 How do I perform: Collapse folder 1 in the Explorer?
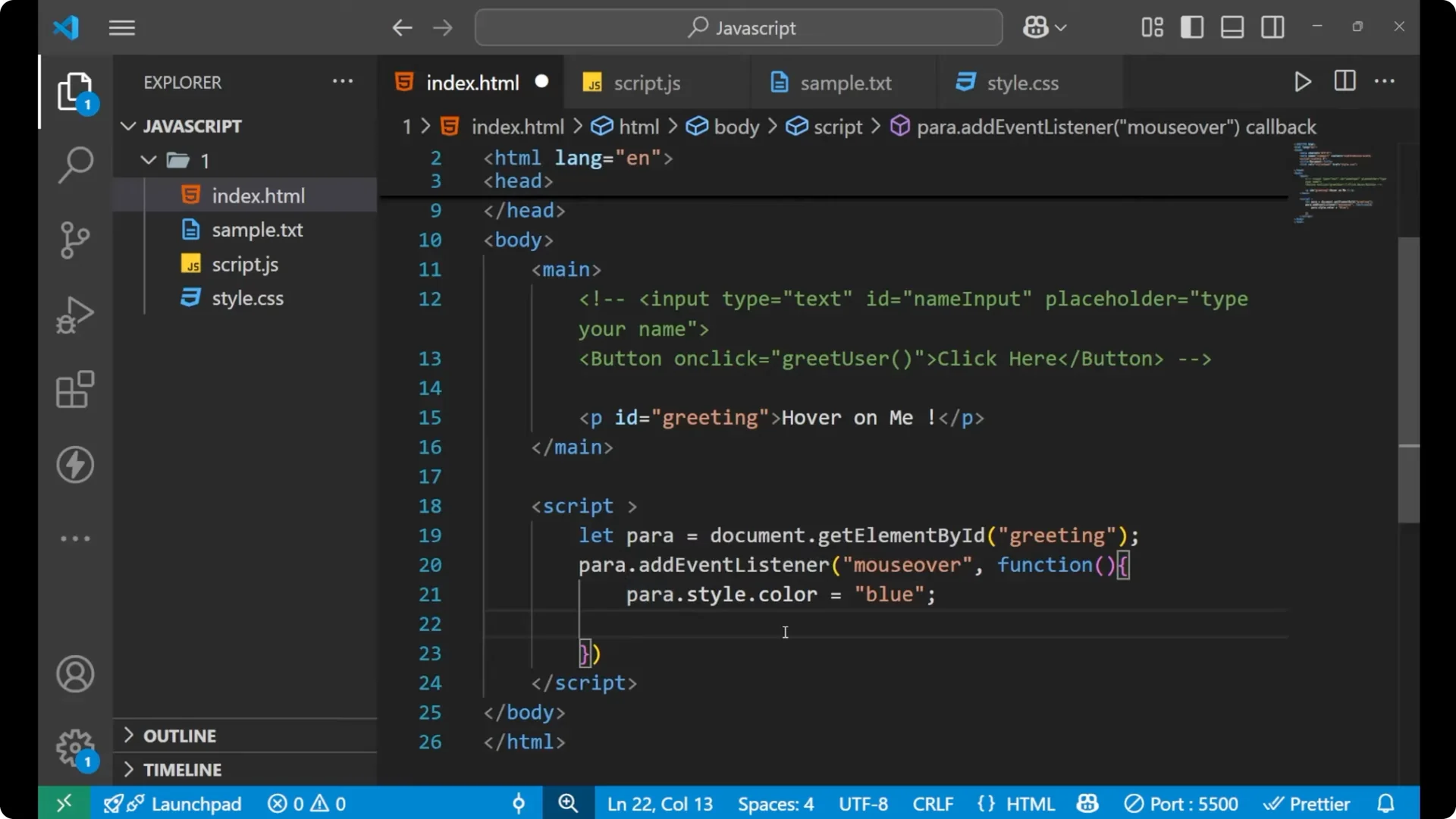(148, 160)
